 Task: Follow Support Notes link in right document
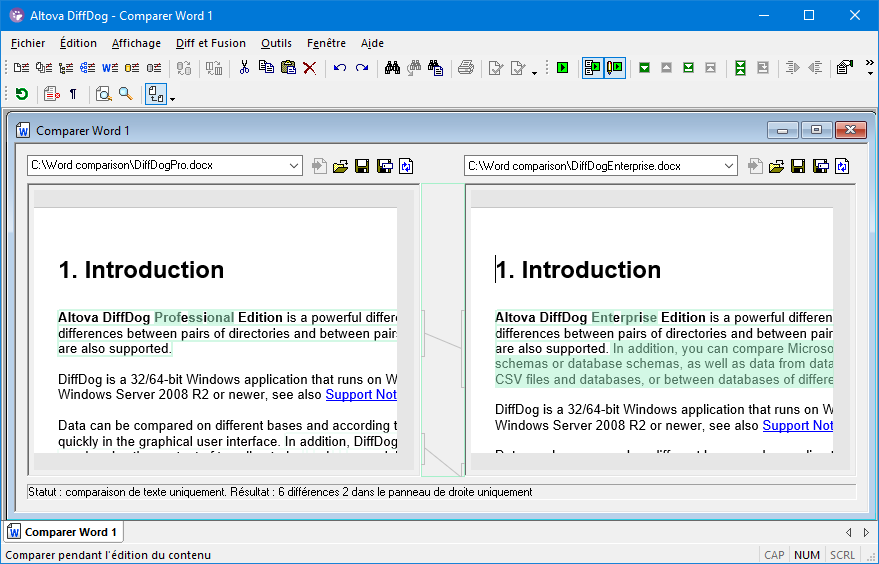pyautogui.click(x=798, y=426)
